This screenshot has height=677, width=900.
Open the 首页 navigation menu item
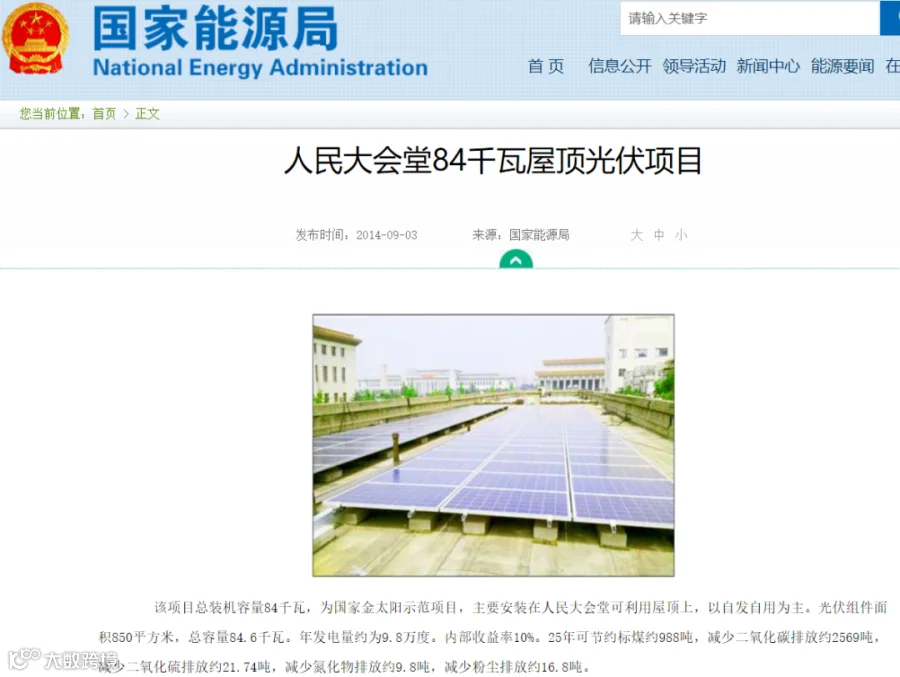tap(546, 66)
